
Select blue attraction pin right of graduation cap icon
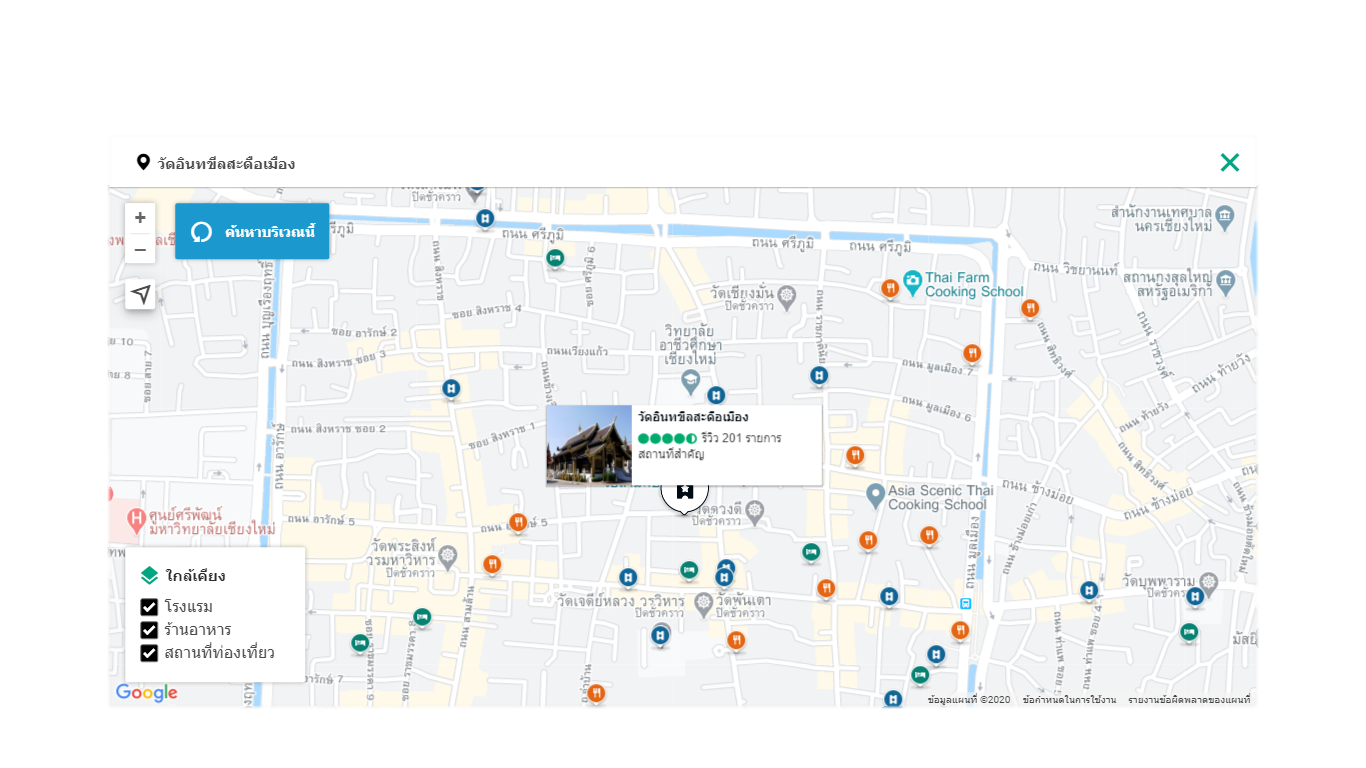715,396
